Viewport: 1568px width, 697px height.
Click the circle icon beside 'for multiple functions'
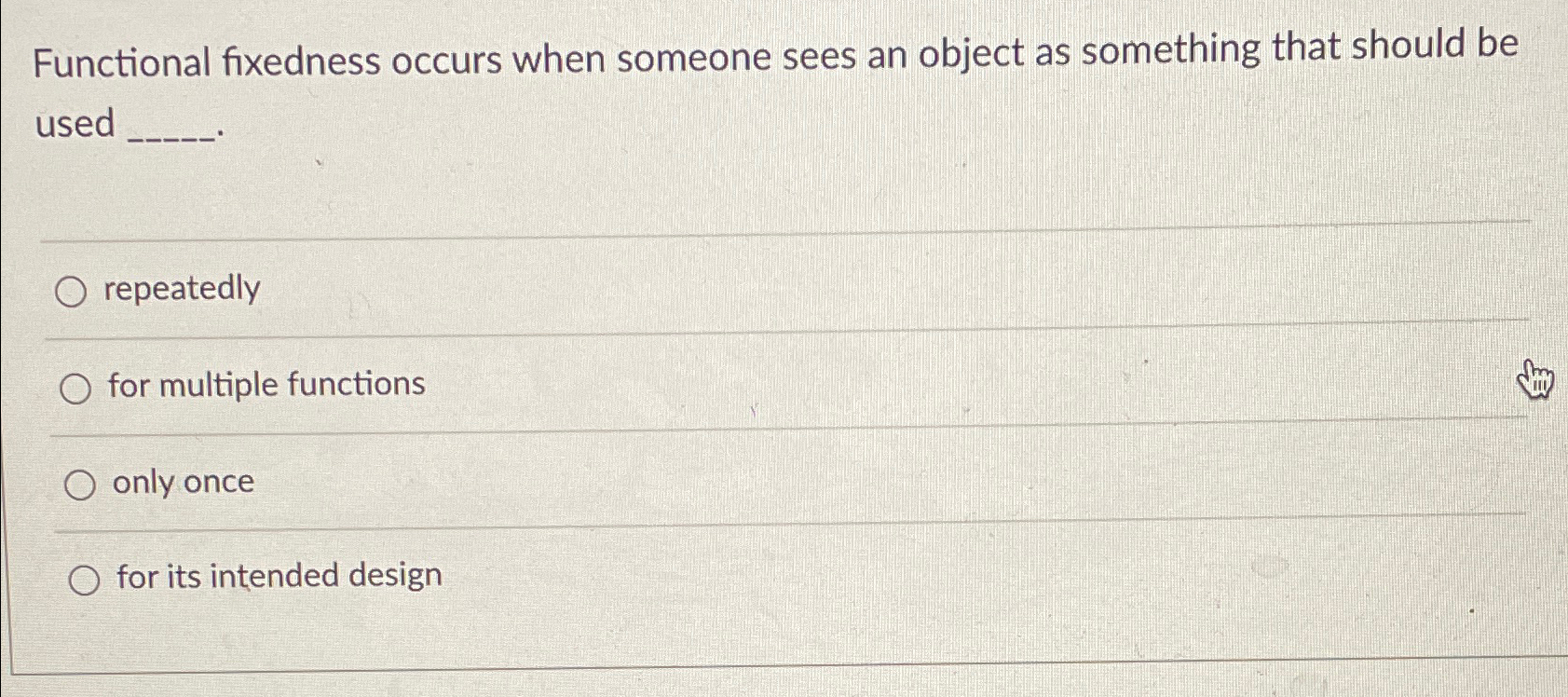78,386
